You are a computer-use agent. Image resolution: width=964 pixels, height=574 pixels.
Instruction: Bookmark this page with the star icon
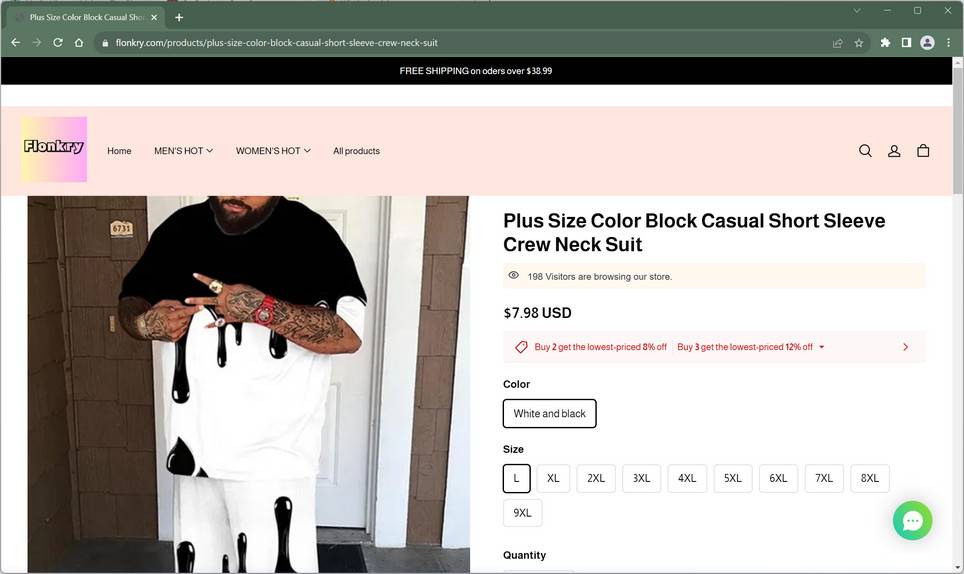tap(859, 43)
